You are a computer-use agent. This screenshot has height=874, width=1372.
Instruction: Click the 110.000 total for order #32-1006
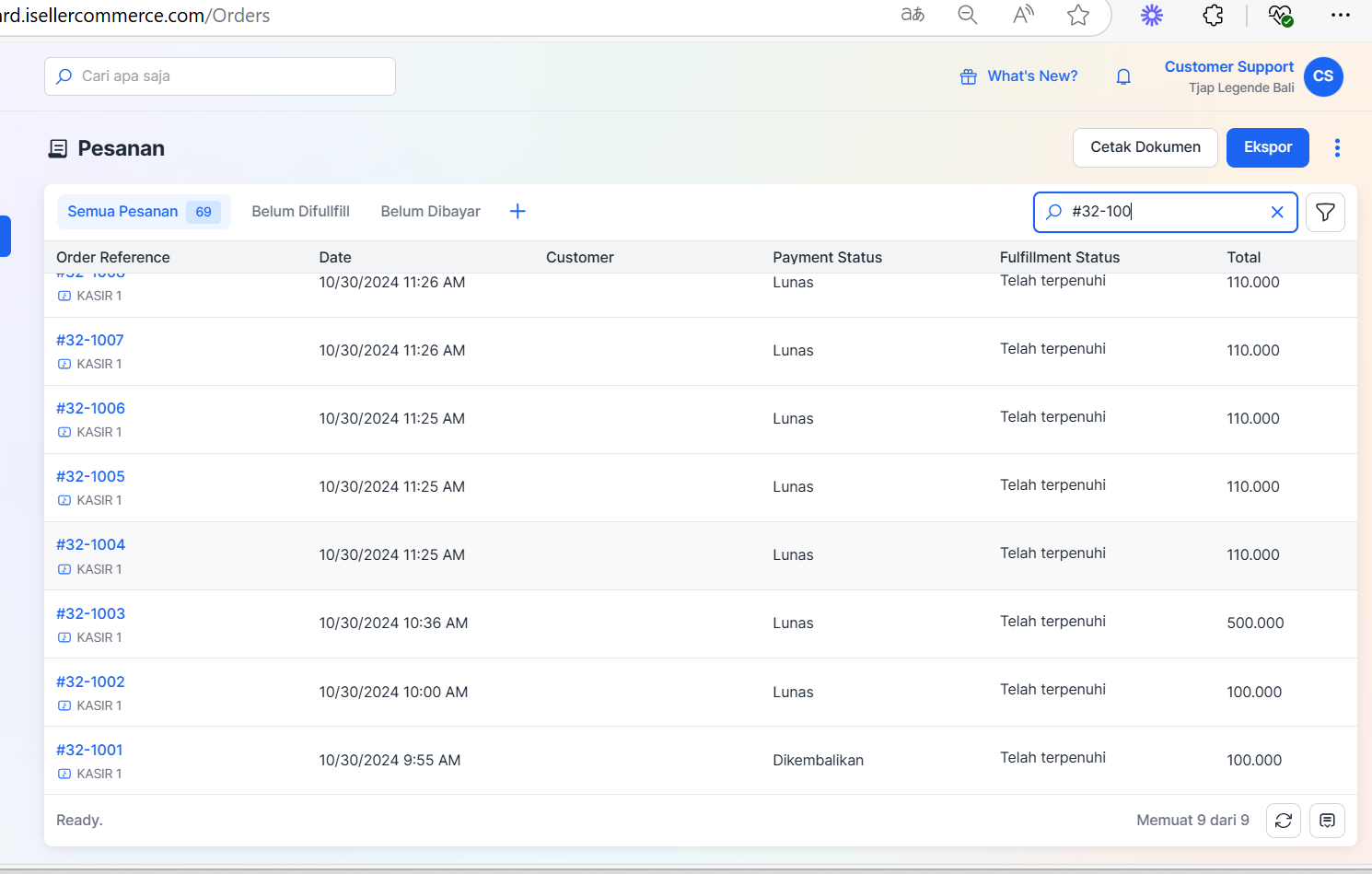coord(1253,419)
